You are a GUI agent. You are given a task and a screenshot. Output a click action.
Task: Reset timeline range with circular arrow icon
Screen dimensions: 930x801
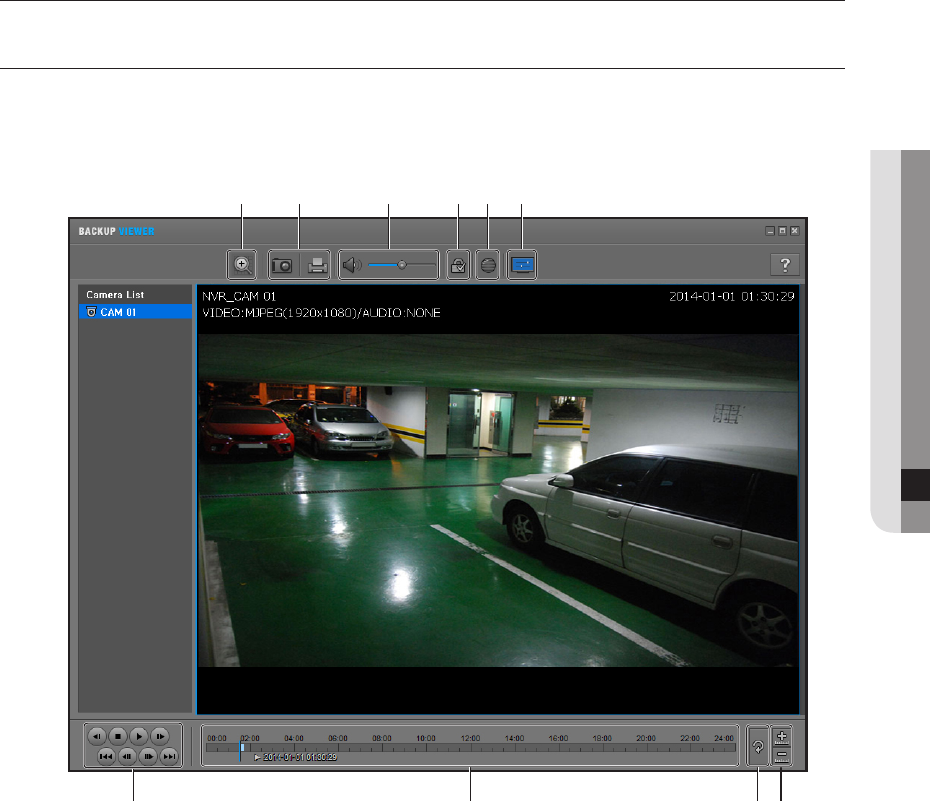tap(757, 746)
